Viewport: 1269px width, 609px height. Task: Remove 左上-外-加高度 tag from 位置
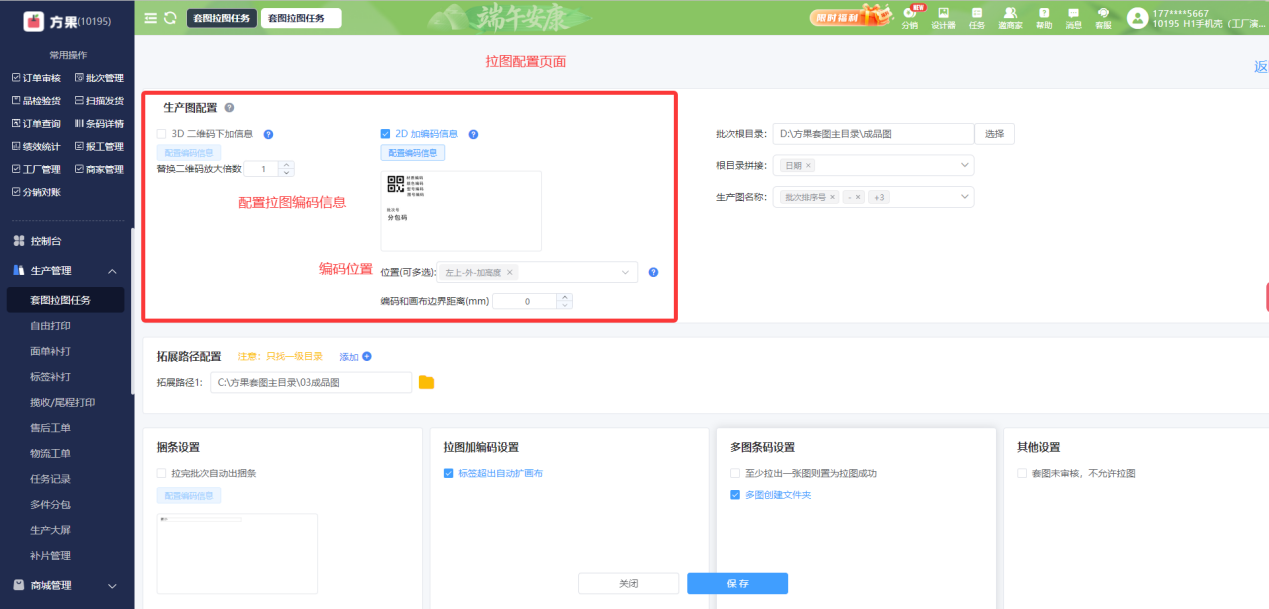(509, 272)
